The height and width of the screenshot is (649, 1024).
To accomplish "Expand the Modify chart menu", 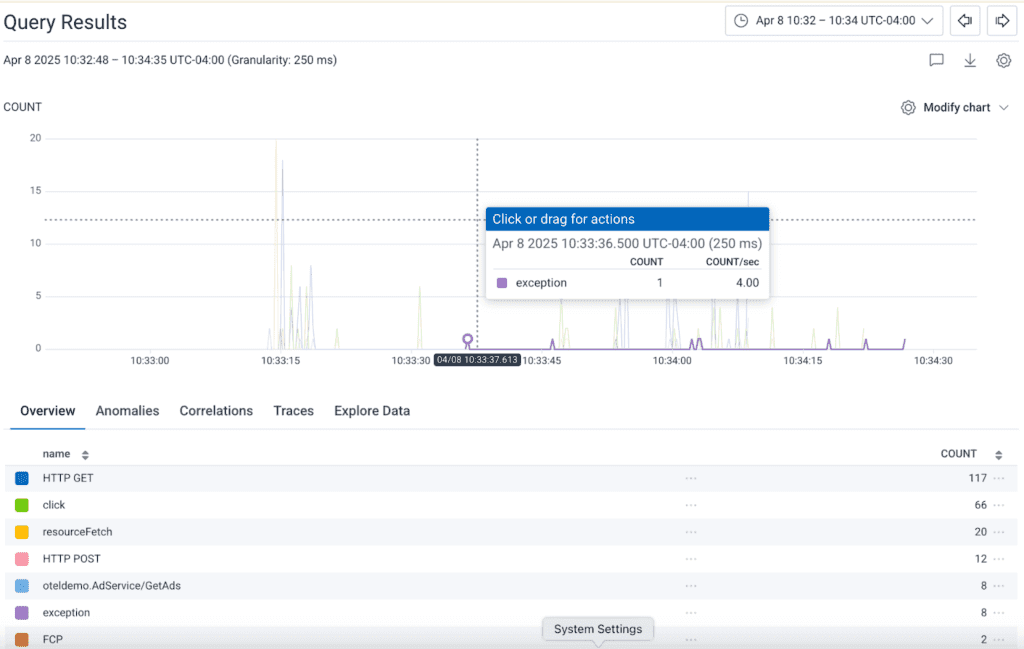I will (955, 107).
